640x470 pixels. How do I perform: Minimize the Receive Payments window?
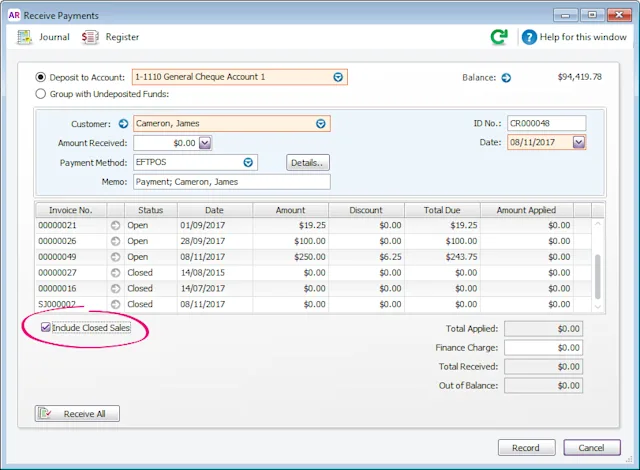tap(565, 15)
